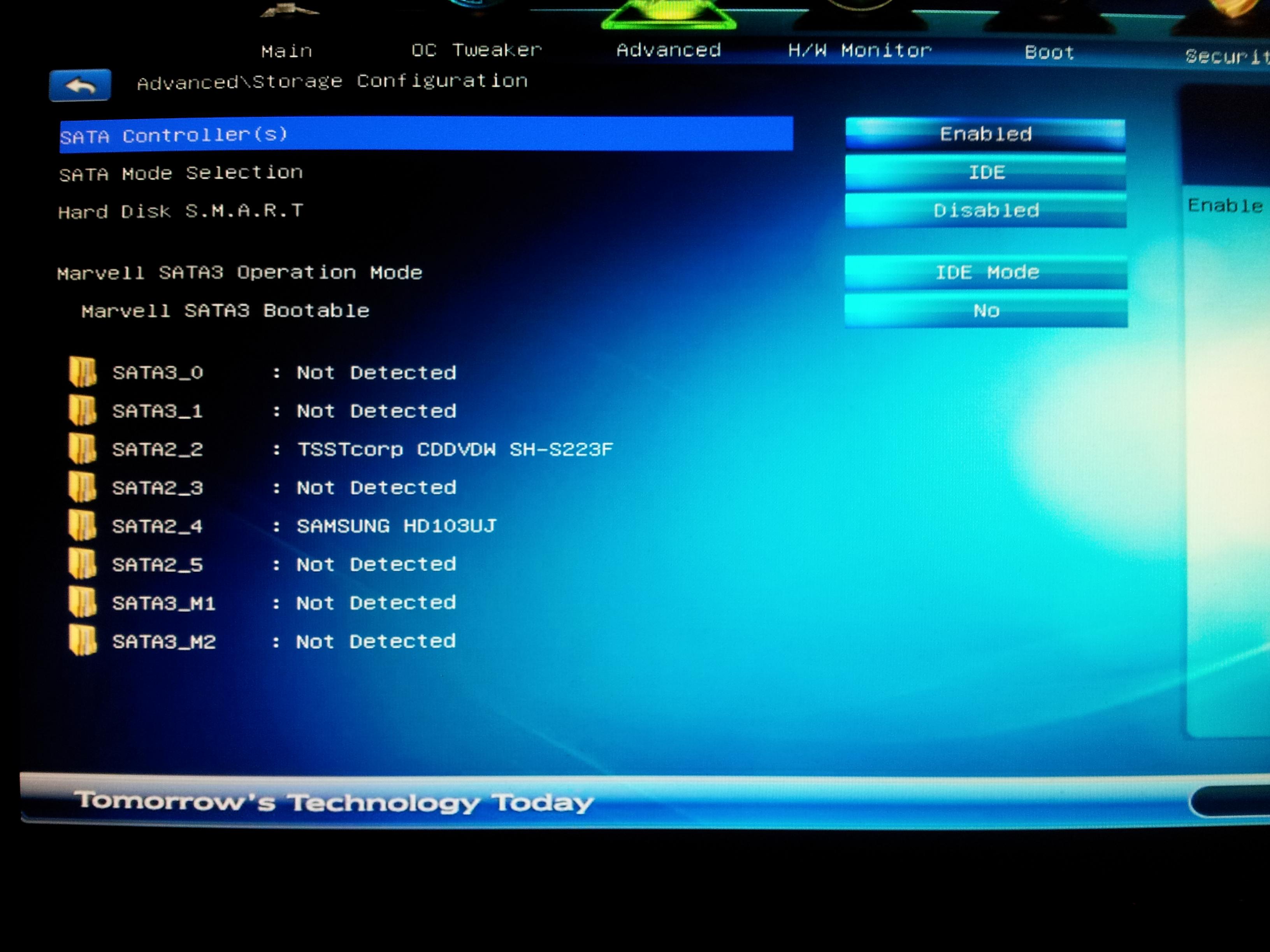
Task: Open the Boot tab
Action: [1049, 52]
